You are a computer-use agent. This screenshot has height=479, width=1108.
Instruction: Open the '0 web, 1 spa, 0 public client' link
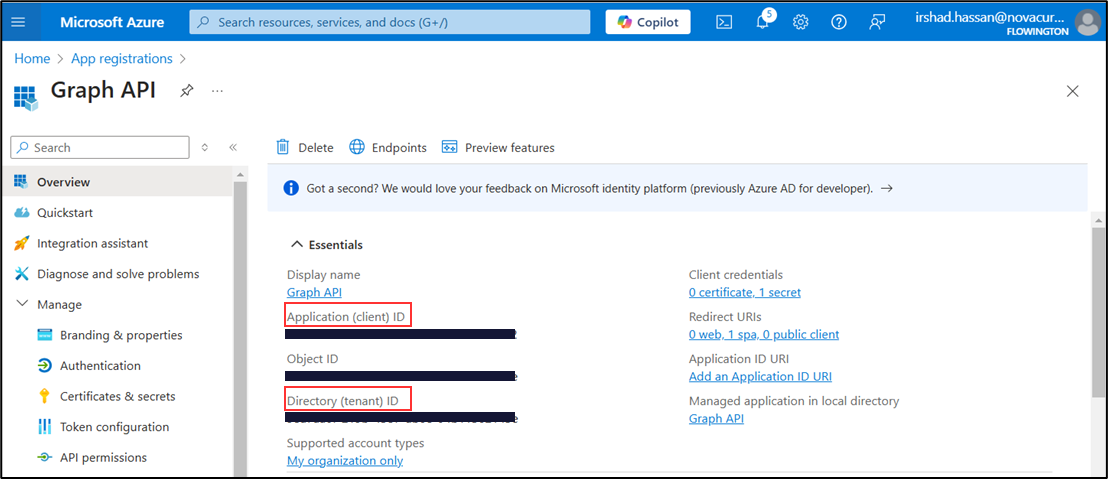[x=764, y=334]
